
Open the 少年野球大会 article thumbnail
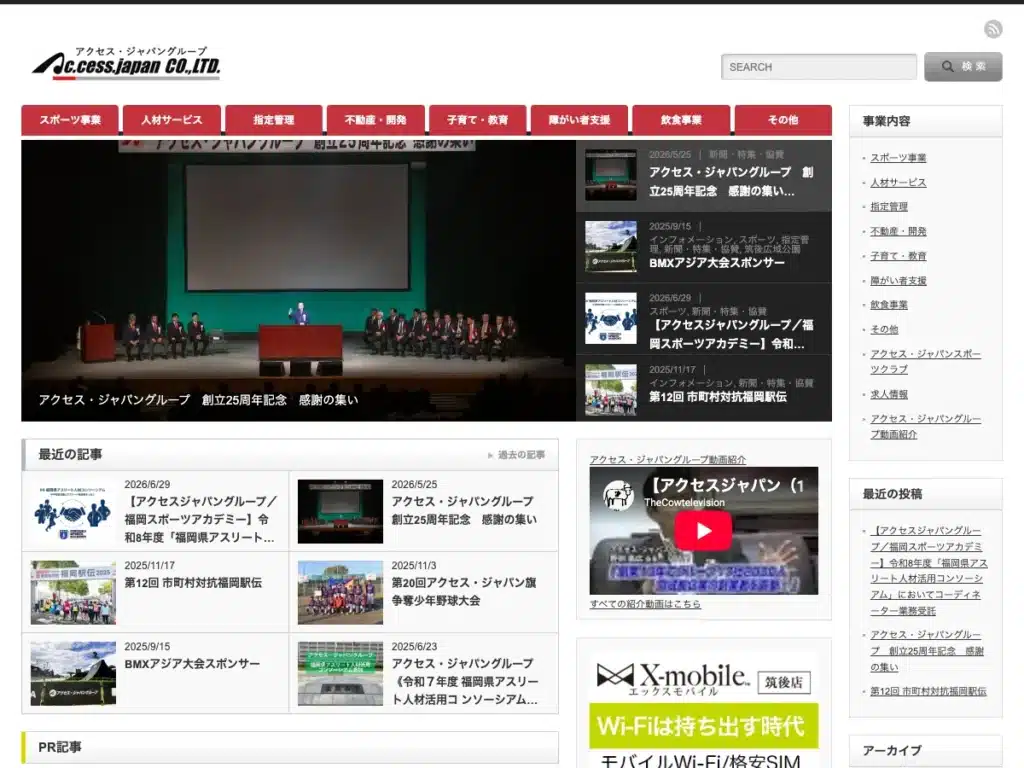[x=340, y=592]
